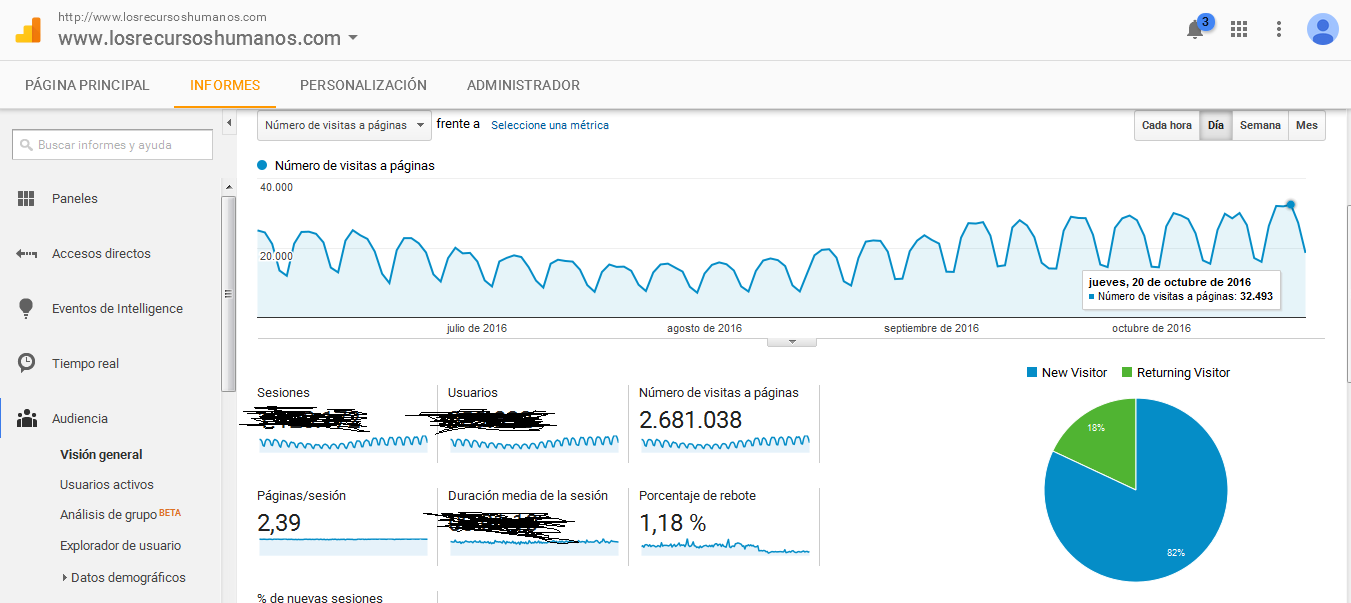
Task: Click the julio de 2016 axis label
Action: [477, 328]
